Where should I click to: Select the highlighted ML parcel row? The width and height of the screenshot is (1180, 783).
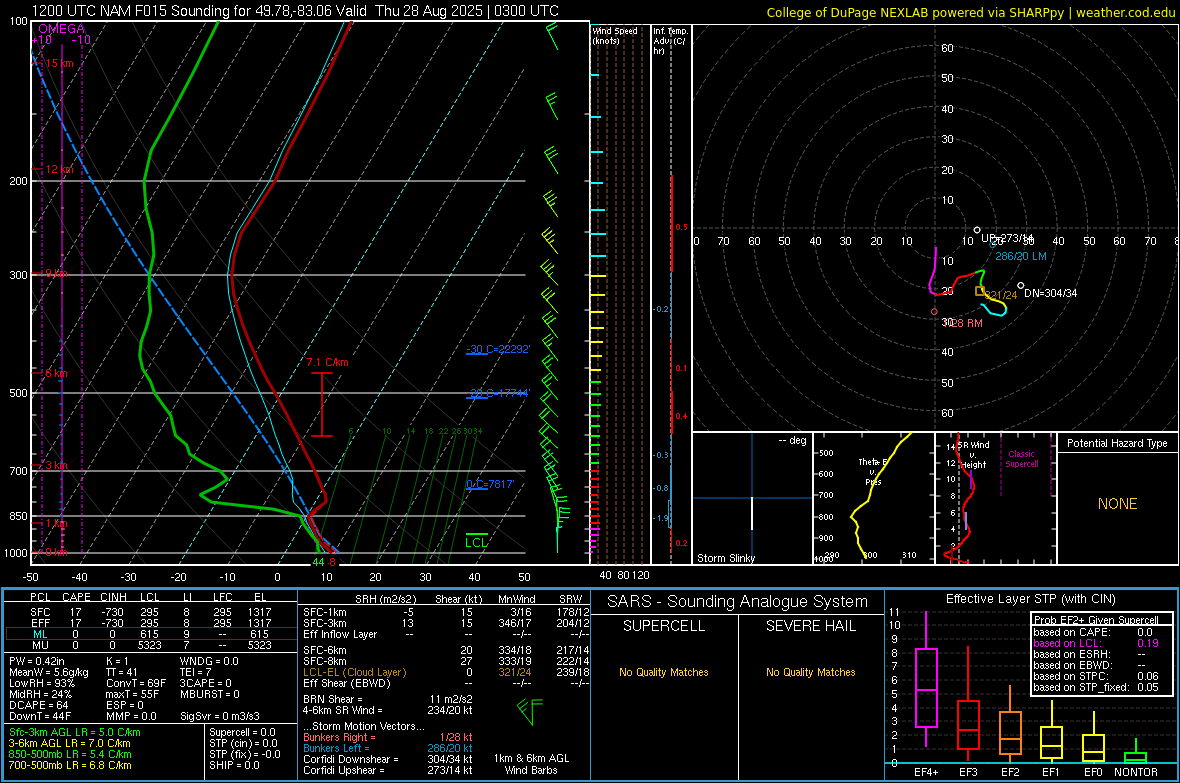(150, 634)
